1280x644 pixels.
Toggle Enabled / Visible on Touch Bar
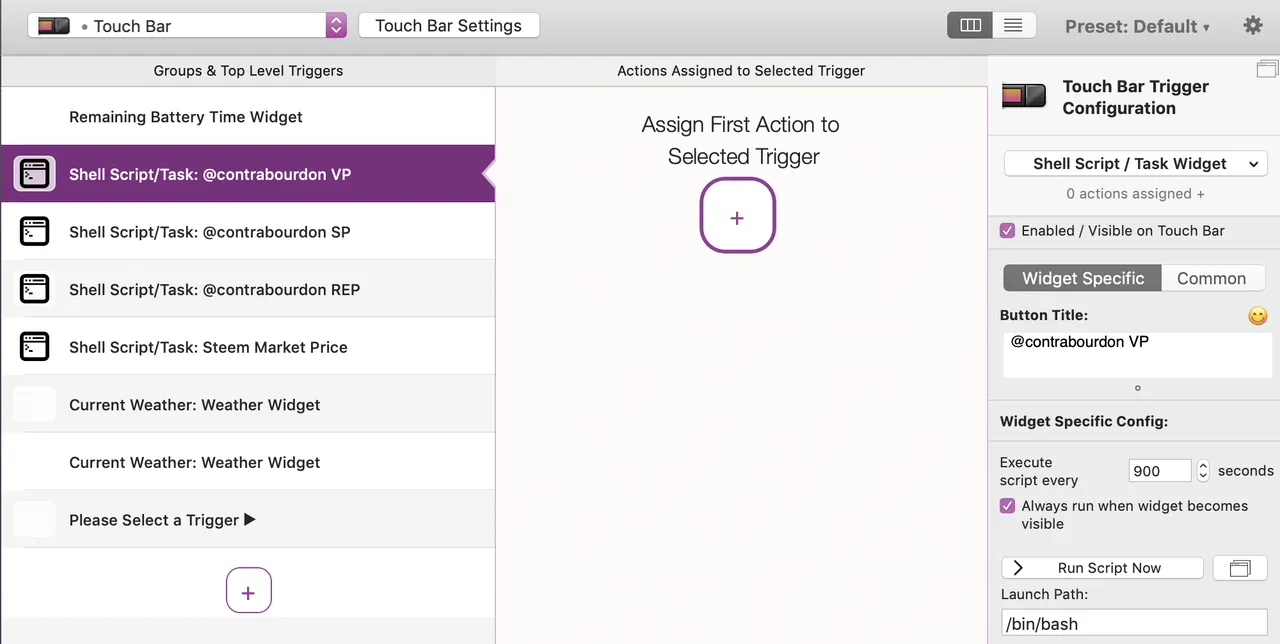tap(1008, 231)
